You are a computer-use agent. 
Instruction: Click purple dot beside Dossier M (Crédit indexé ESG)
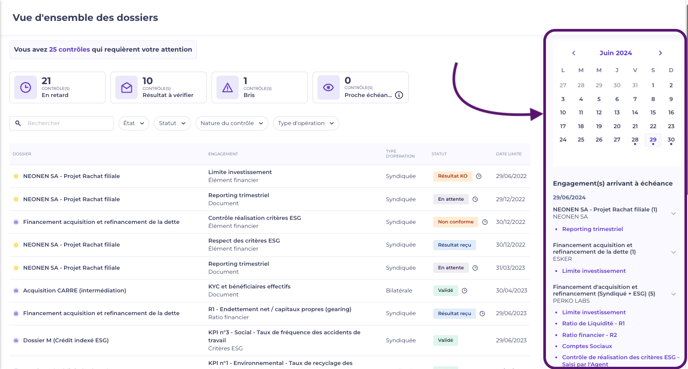[16, 340]
